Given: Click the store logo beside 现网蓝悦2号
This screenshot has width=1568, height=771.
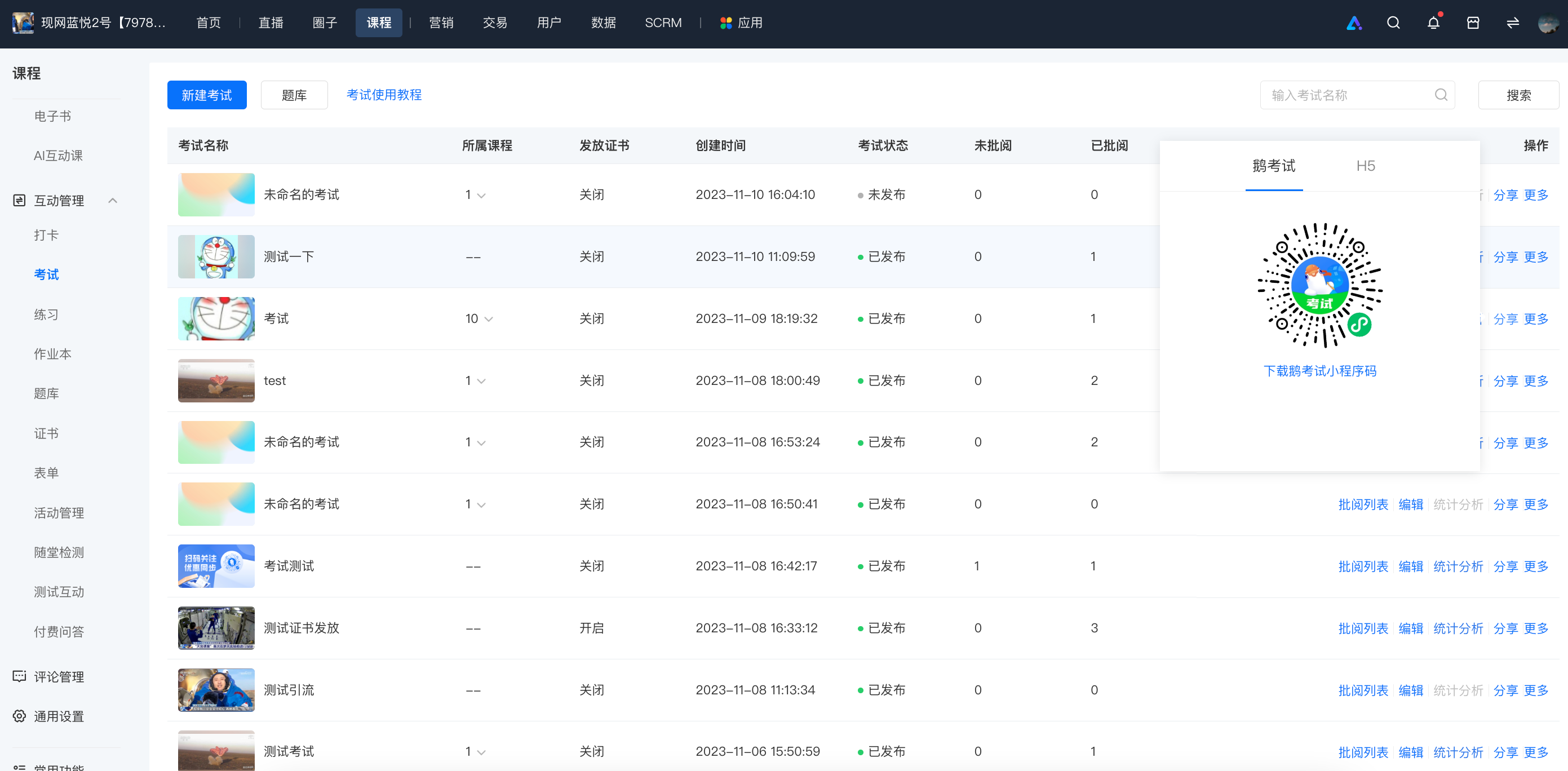Looking at the screenshot, I should point(23,23).
